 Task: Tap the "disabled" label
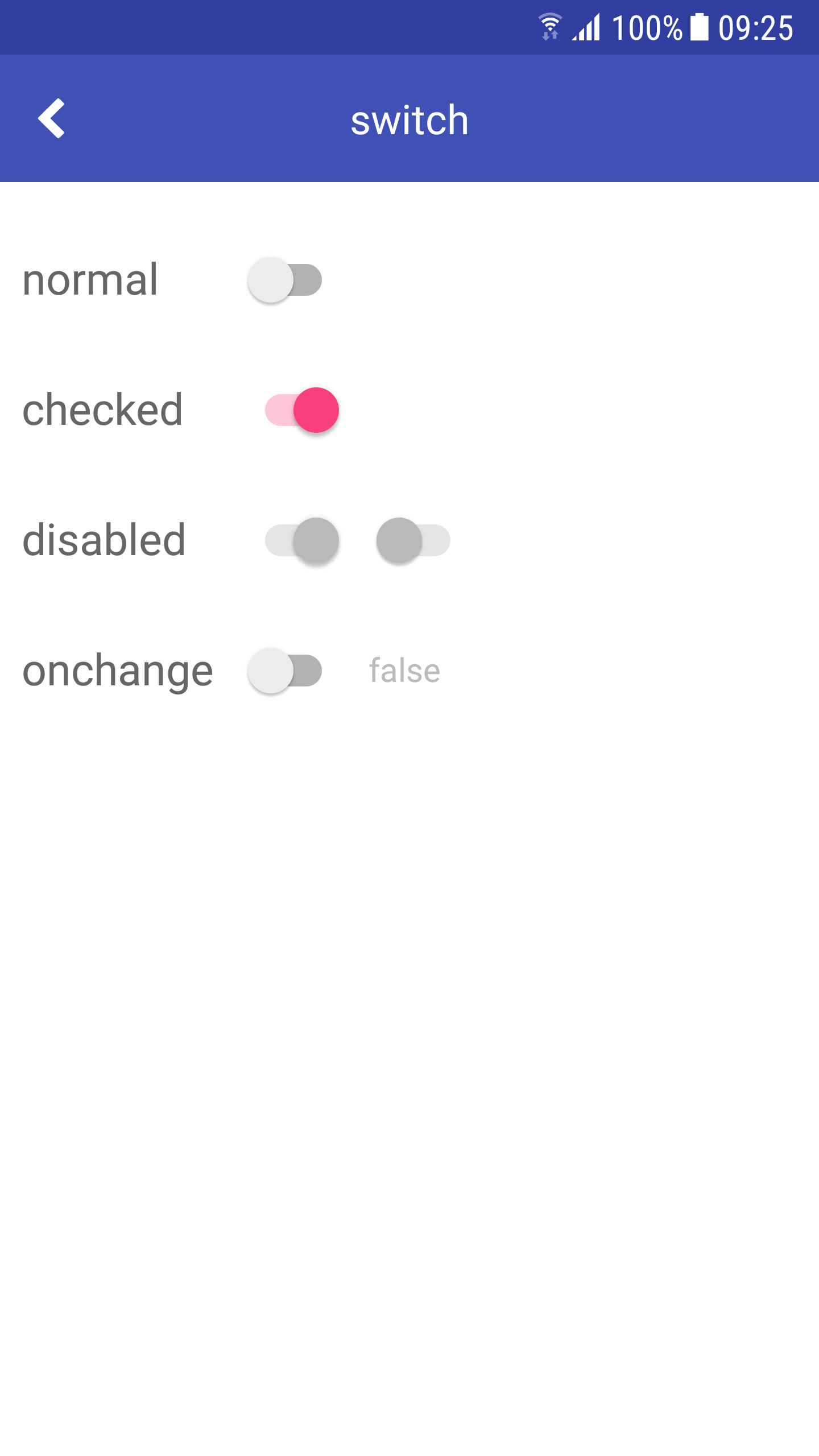(x=104, y=540)
